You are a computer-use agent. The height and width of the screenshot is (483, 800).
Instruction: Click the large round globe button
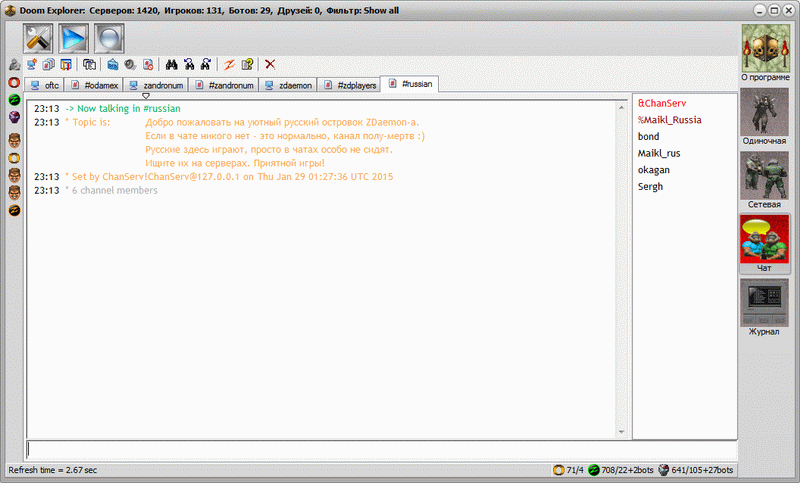point(109,38)
